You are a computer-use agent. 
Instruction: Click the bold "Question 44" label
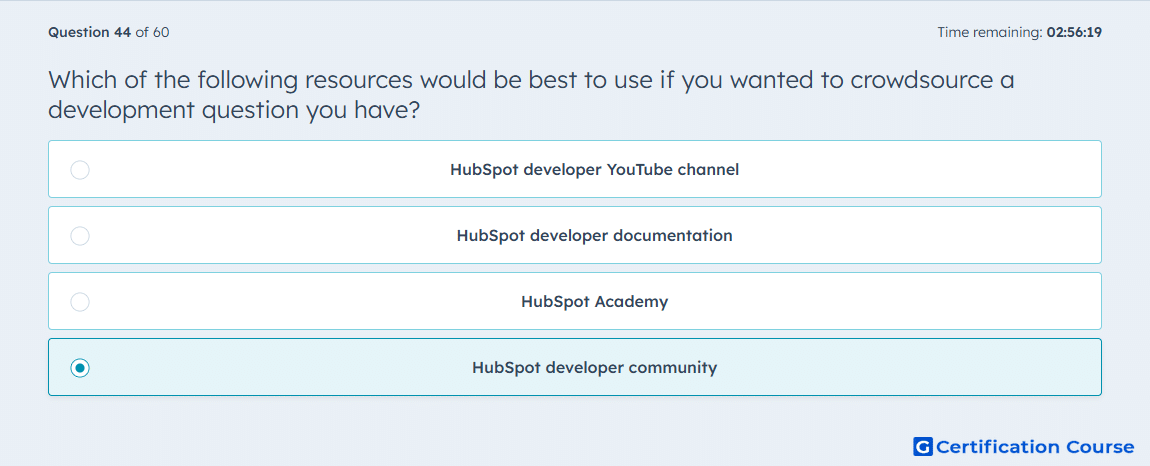click(x=89, y=32)
